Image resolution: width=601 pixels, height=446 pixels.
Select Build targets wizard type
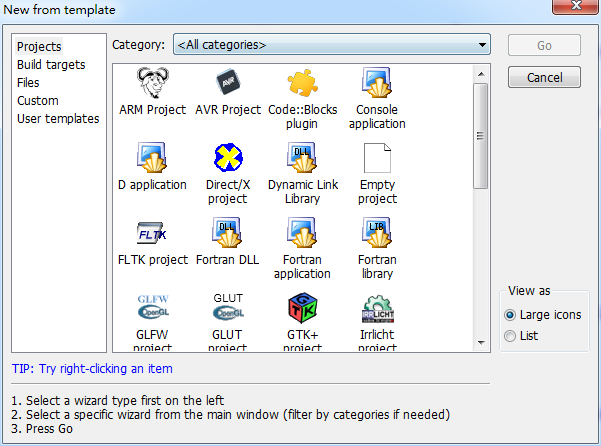coord(51,65)
